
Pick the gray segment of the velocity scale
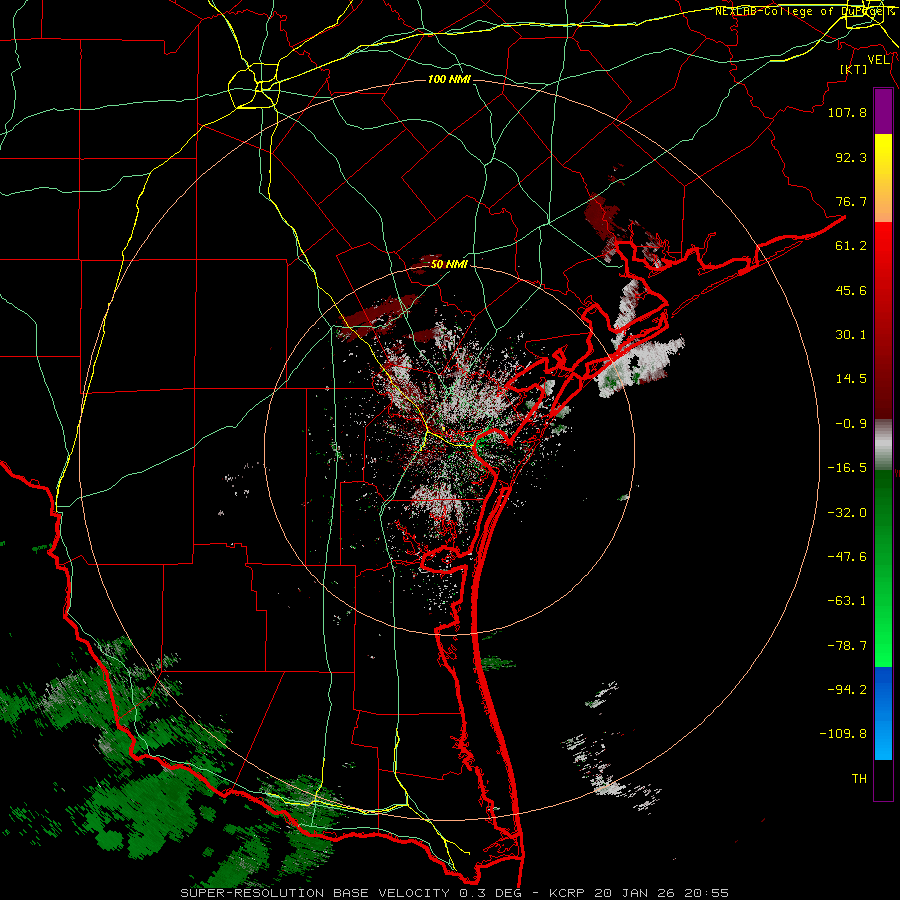883,445
